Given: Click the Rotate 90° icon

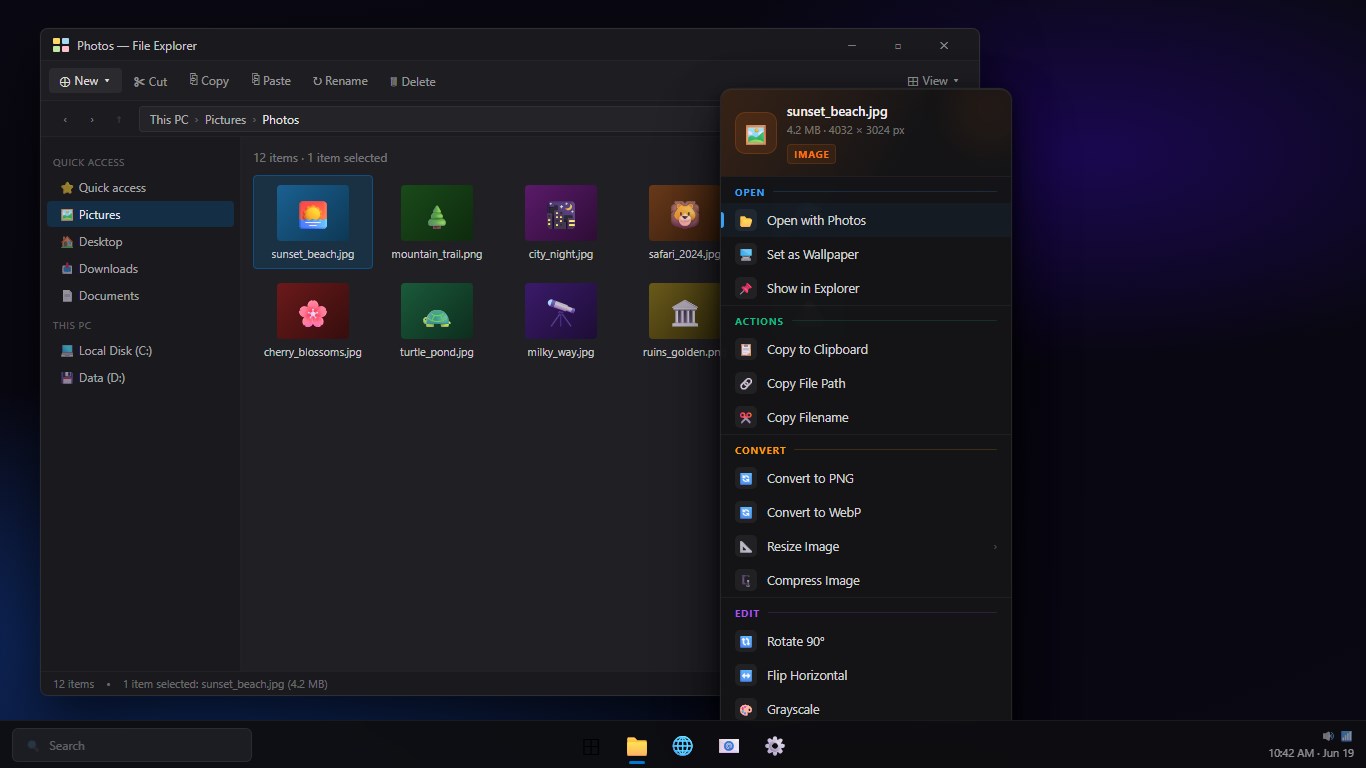Looking at the screenshot, I should click(x=746, y=642).
